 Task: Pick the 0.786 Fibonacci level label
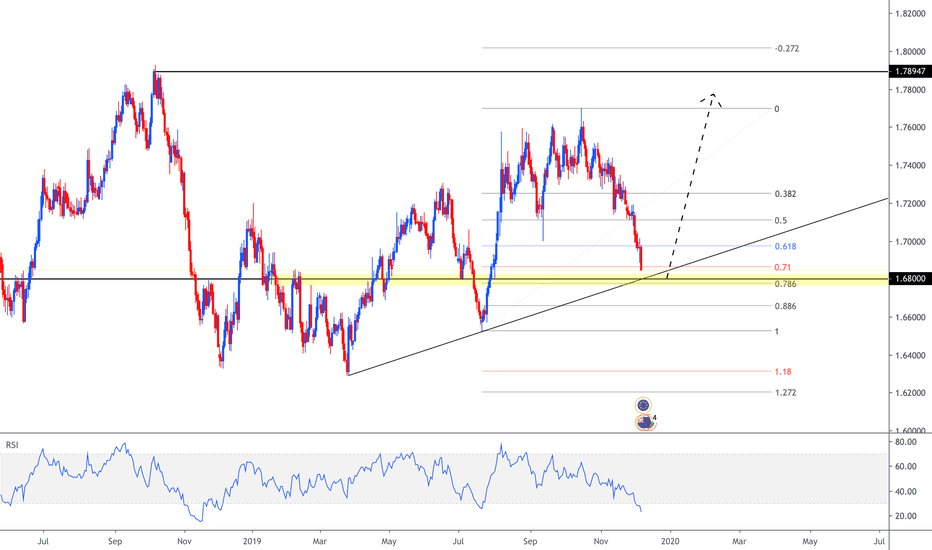tap(785, 284)
